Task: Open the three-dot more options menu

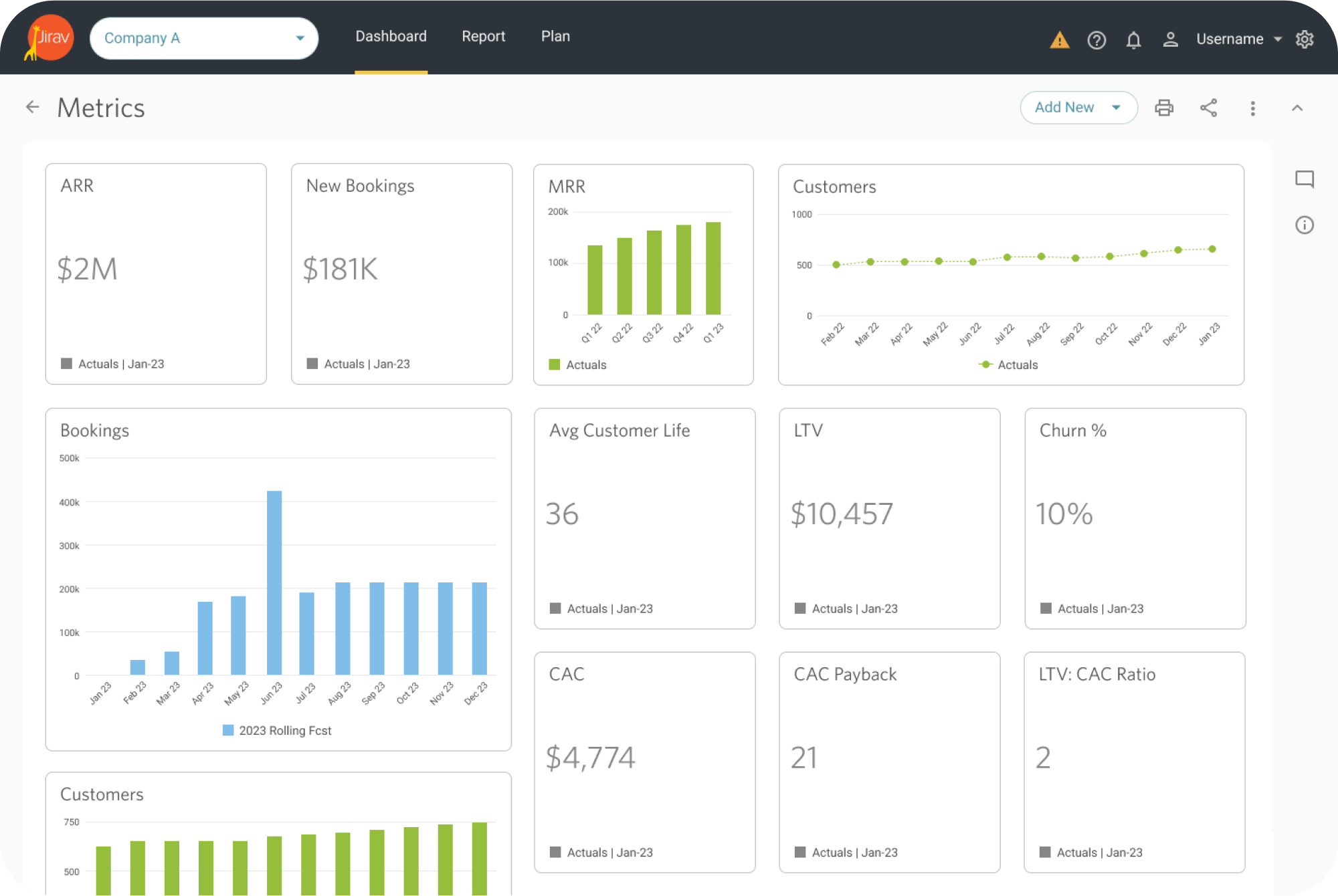Action: pyautogui.click(x=1252, y=108)
